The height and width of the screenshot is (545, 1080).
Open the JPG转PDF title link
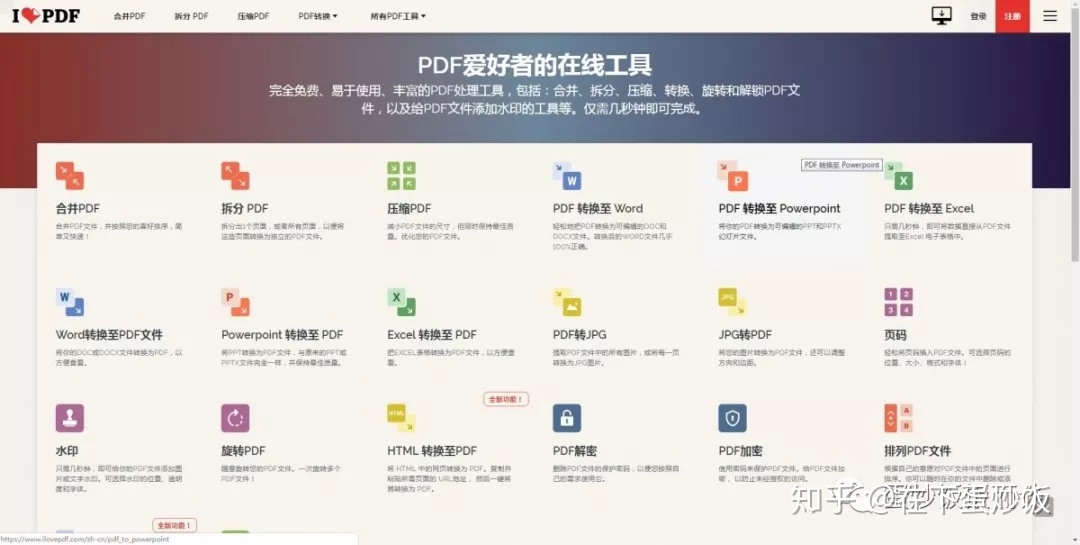(x=745, y=335)
